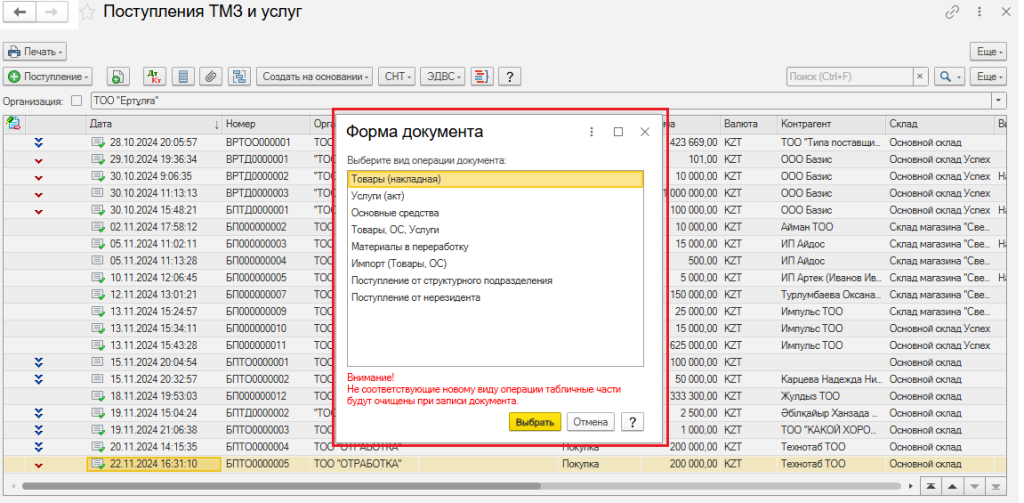This screenshot has height=503, width=1024.
Task: Add the page to favorites with star
Action: [88, 13]
